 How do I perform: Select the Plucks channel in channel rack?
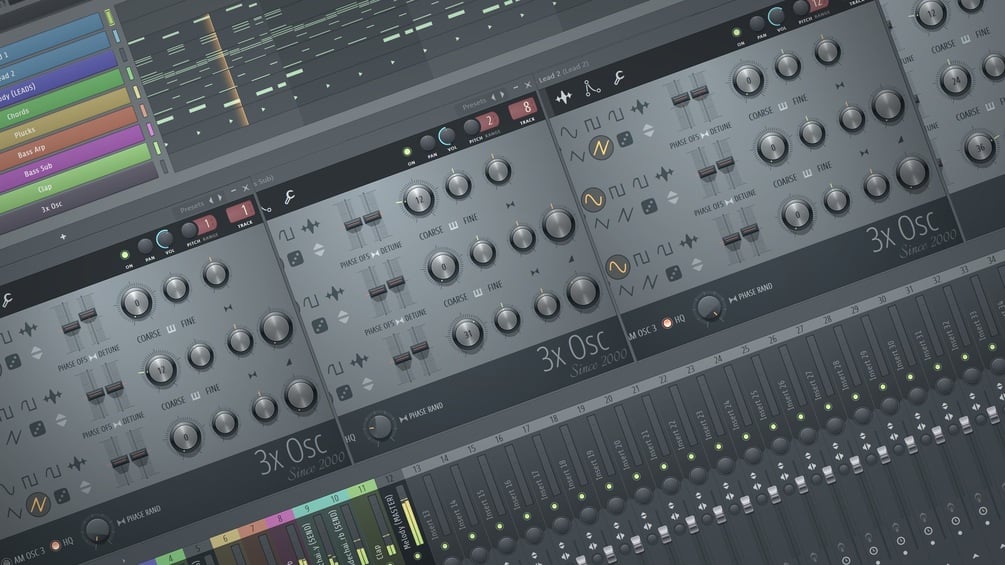pos(65,116)
